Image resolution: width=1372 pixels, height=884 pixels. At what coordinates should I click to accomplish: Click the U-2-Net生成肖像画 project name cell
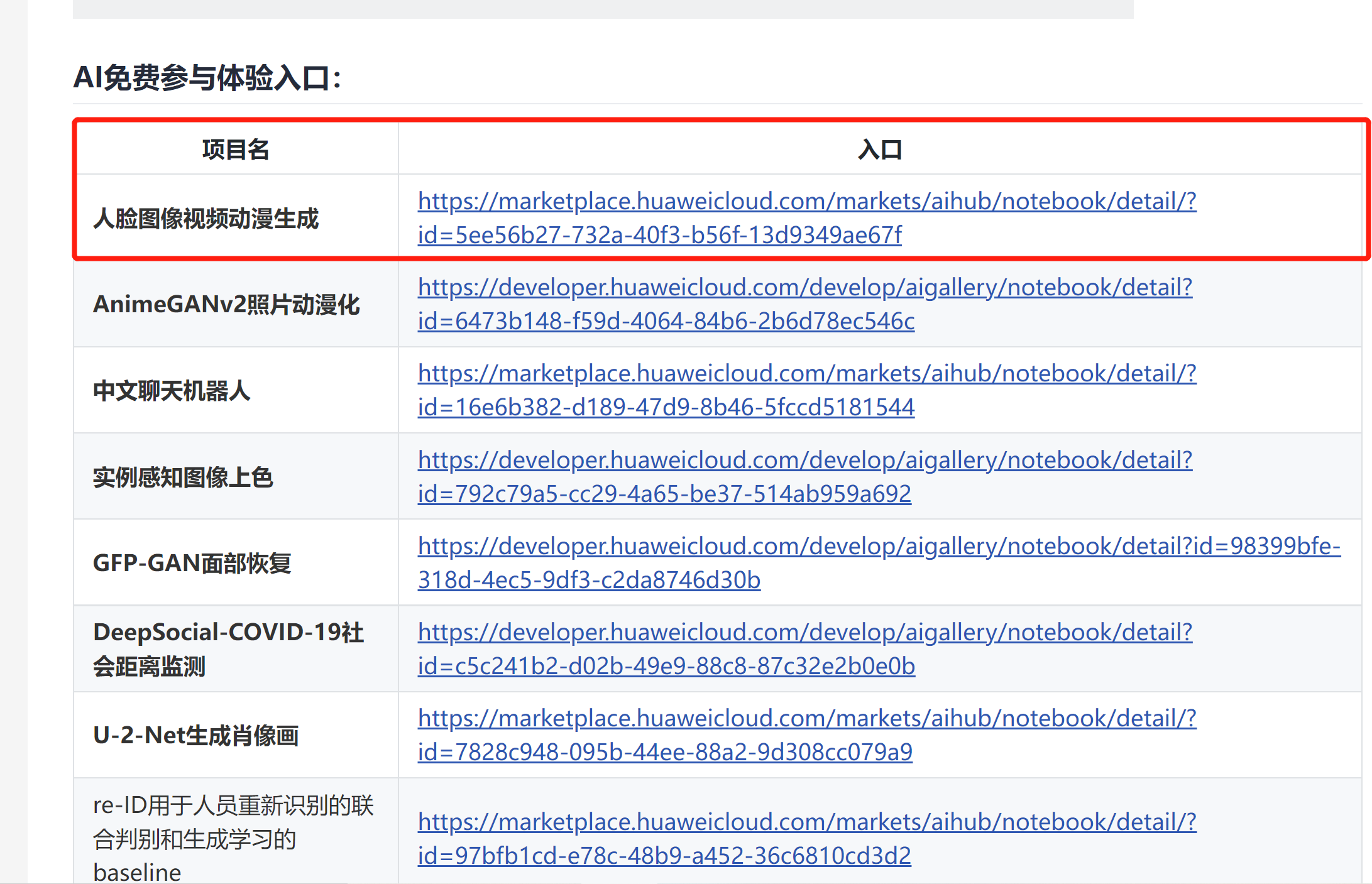[196, 735]
